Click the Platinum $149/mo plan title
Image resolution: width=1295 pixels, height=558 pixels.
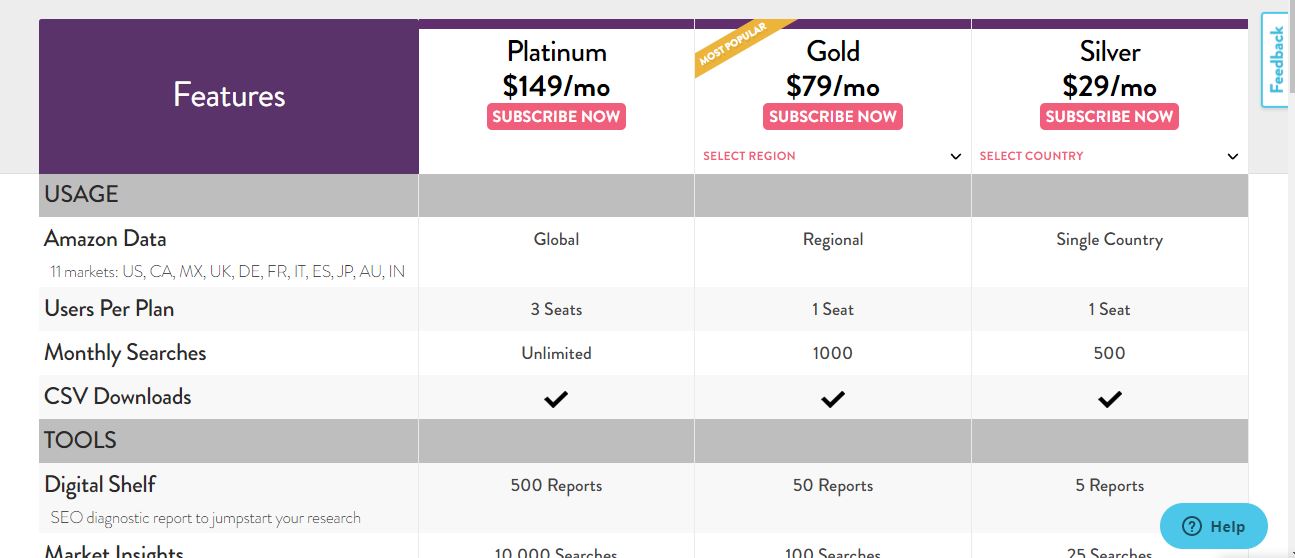556,69
